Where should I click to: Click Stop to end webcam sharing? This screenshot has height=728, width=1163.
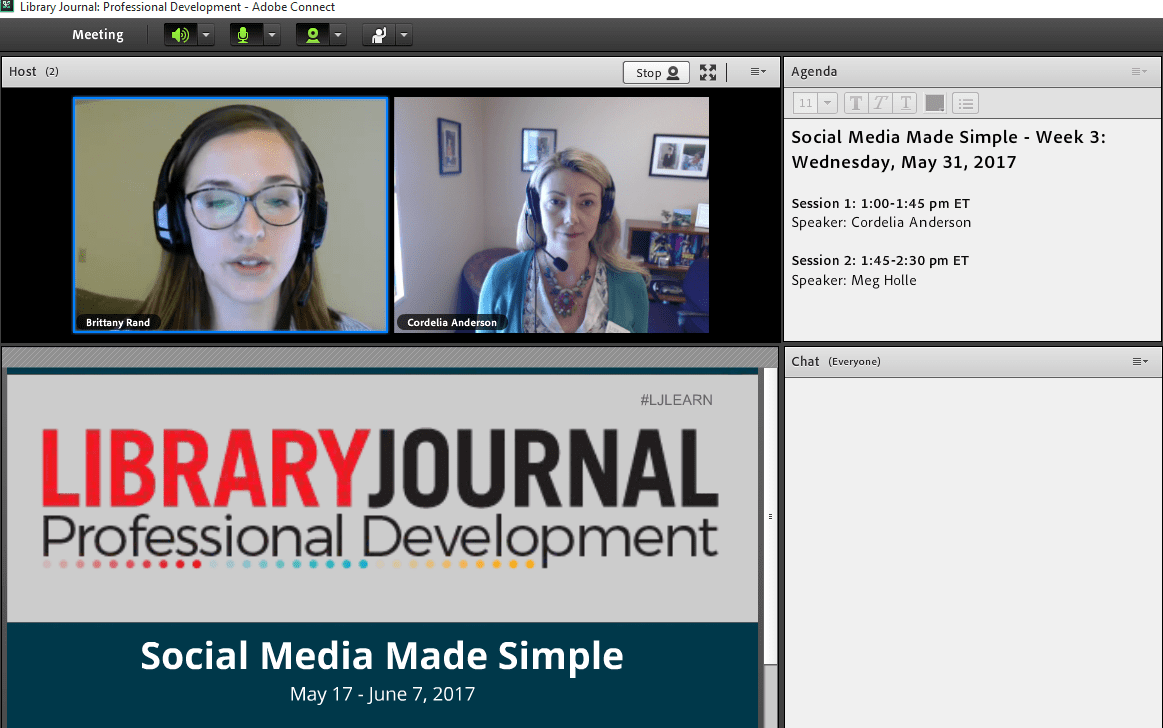(656, 72)
